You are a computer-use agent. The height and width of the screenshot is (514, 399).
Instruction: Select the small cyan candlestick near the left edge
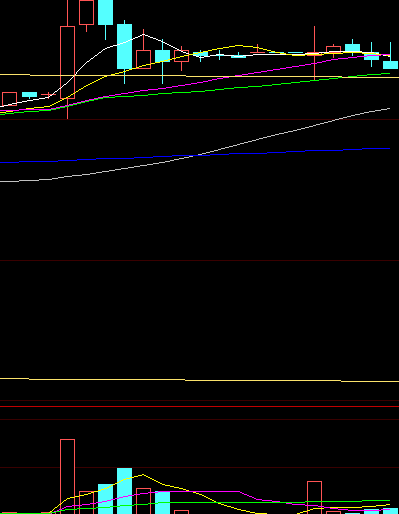click(x=29, y=95)
